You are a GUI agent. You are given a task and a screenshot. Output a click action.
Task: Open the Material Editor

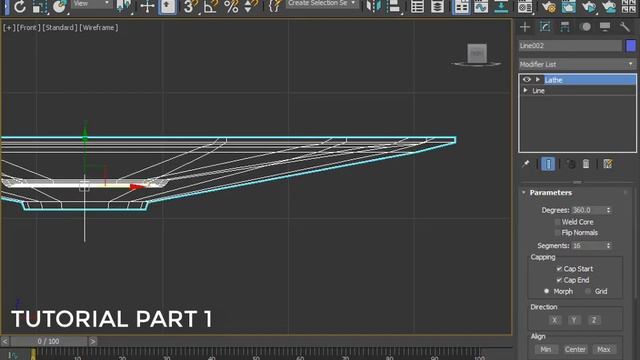[525, 7]
